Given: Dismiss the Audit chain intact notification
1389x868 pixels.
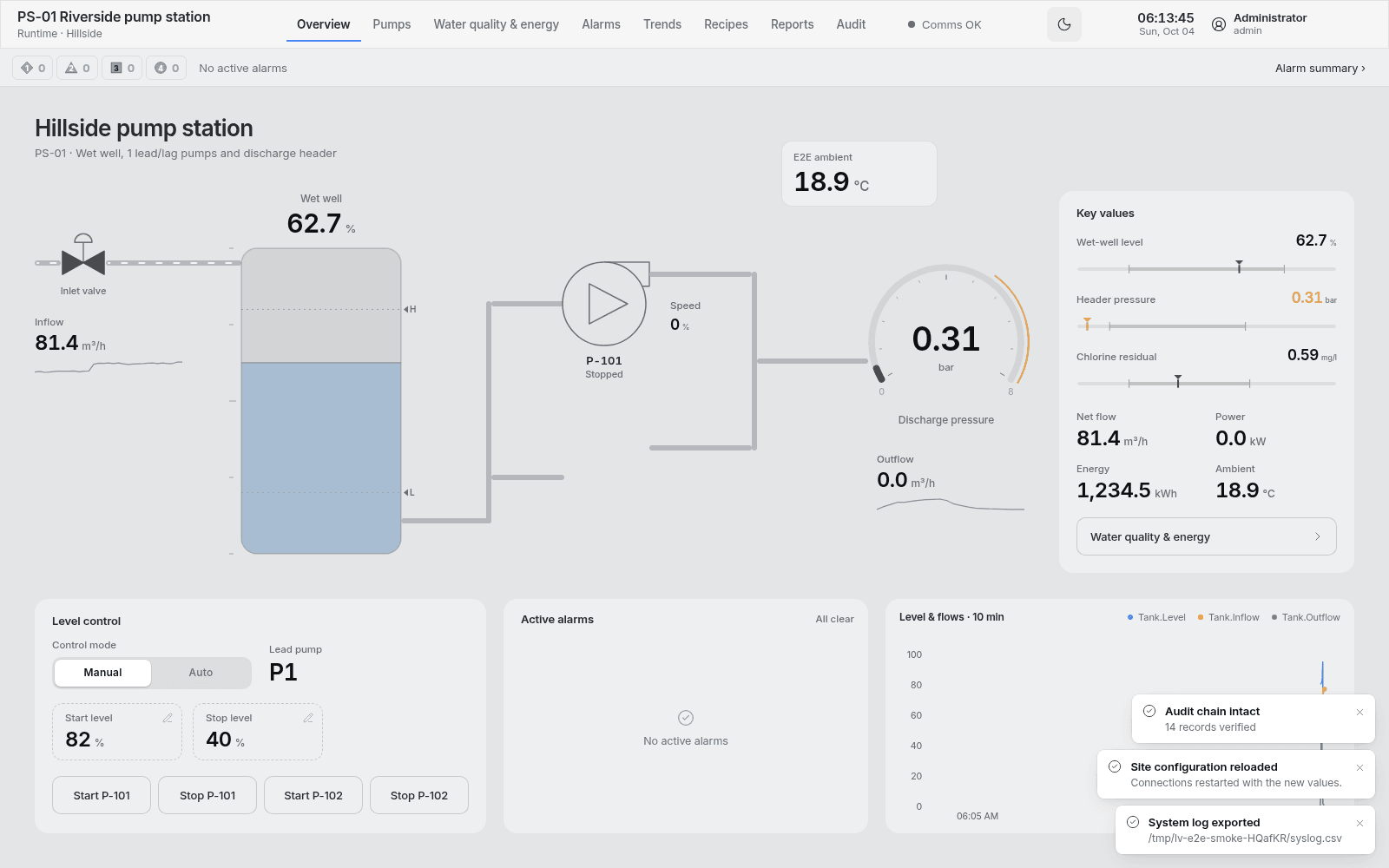Looking at the screenshot, I should (1359, 712).
